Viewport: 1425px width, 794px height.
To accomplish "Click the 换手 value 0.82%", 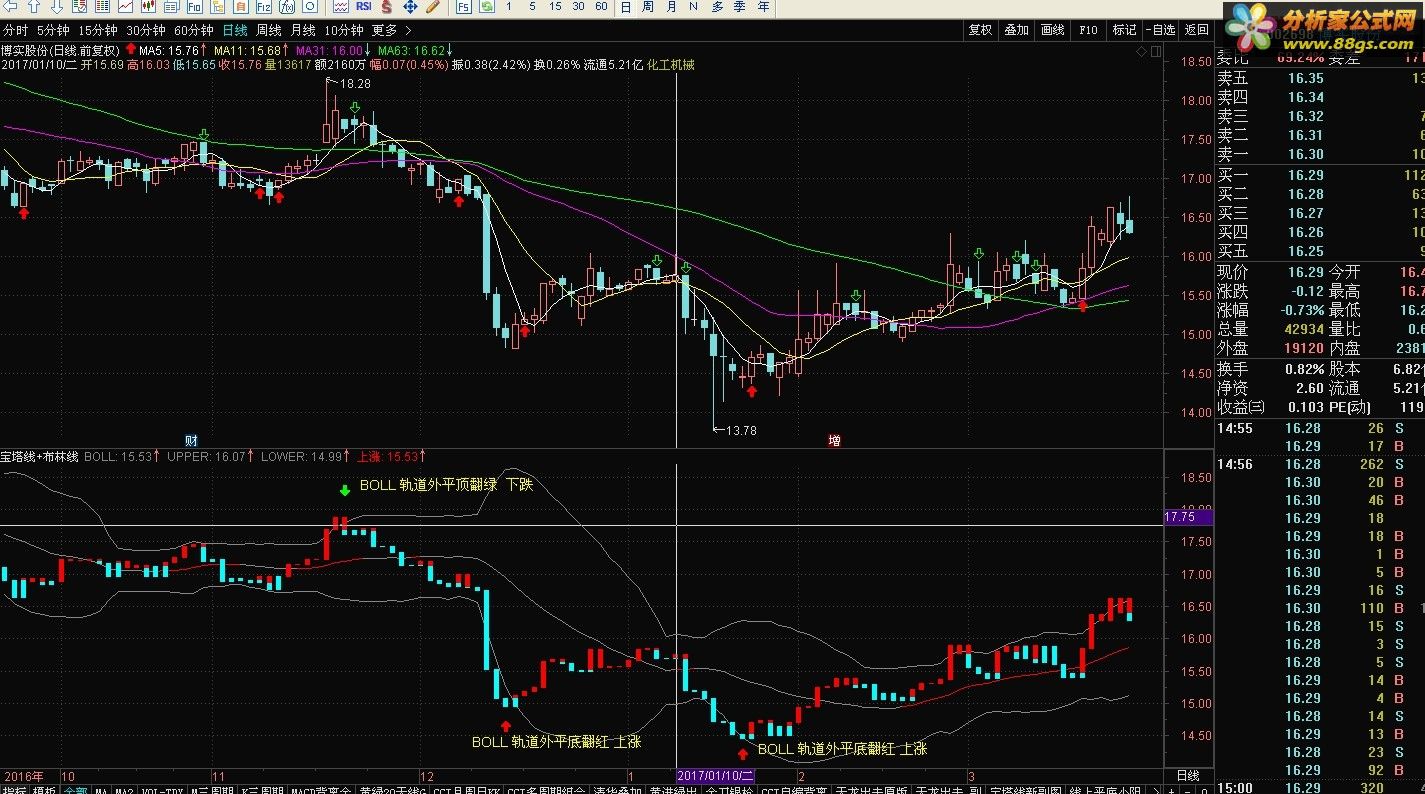I will tap(1305, 369).
